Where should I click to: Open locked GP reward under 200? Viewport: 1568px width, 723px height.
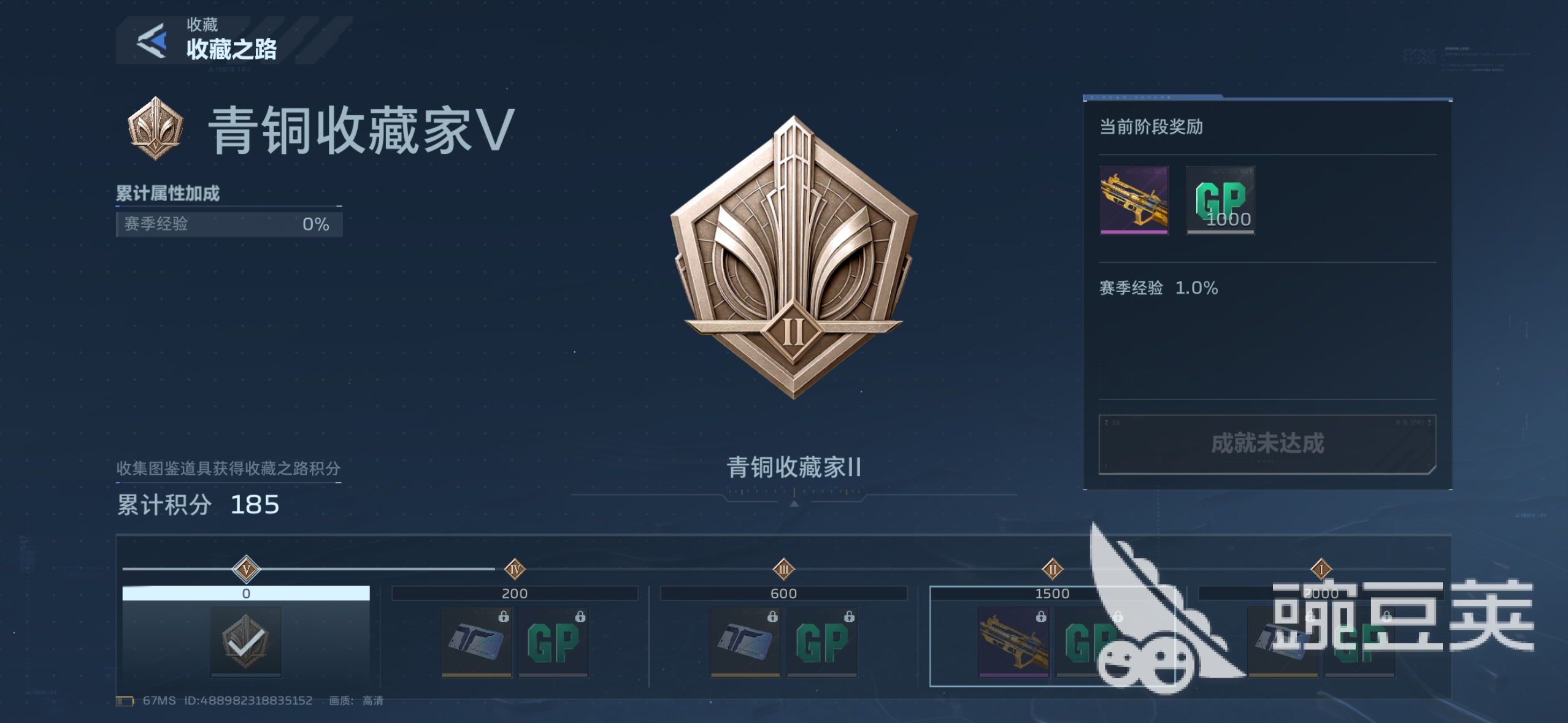(553, 642)
